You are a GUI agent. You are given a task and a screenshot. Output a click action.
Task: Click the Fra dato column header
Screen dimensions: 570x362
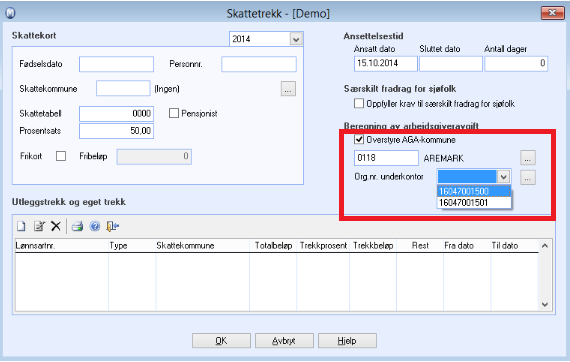pos(467,246)
